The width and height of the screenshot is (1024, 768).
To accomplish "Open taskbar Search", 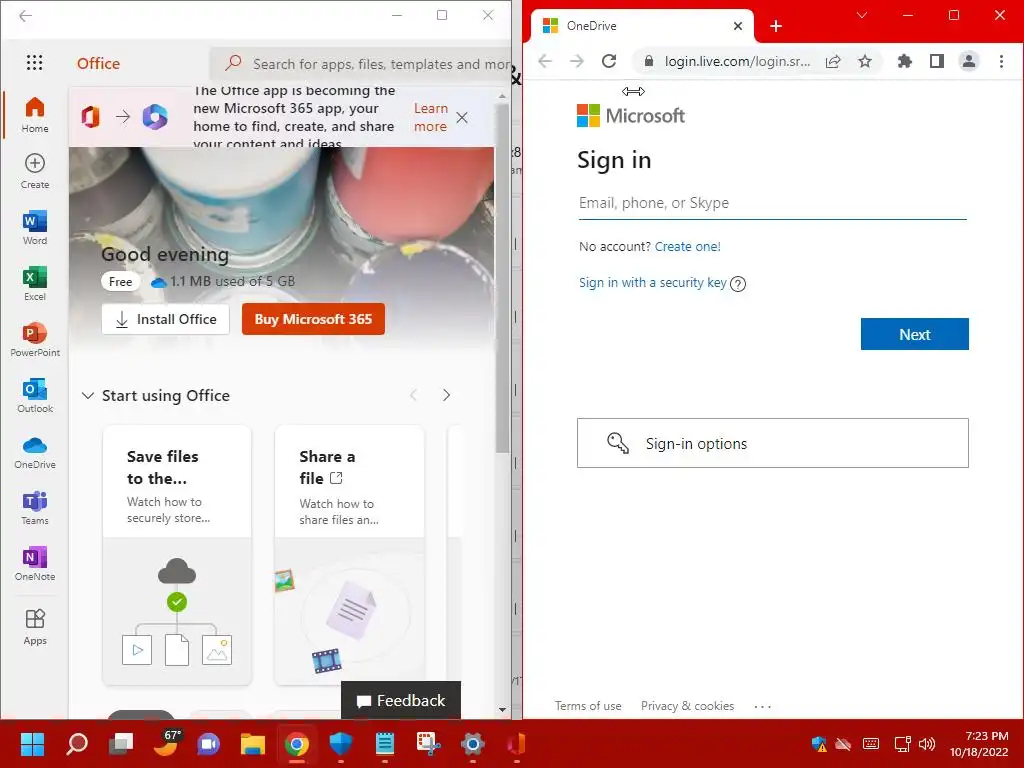I will [77, 744].
